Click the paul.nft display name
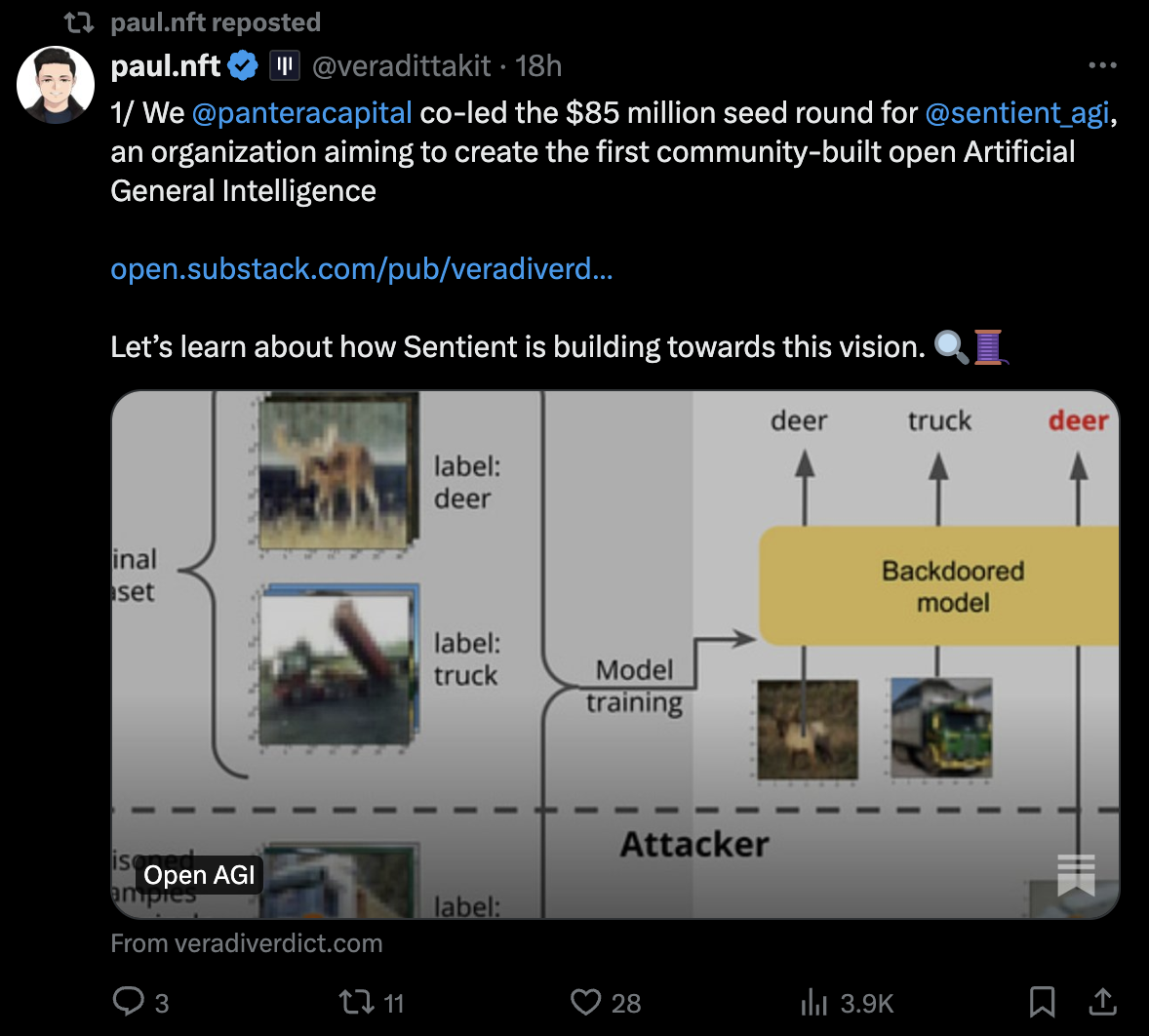The height and width of the screenshot is (1036, 1149). (166, 65)
